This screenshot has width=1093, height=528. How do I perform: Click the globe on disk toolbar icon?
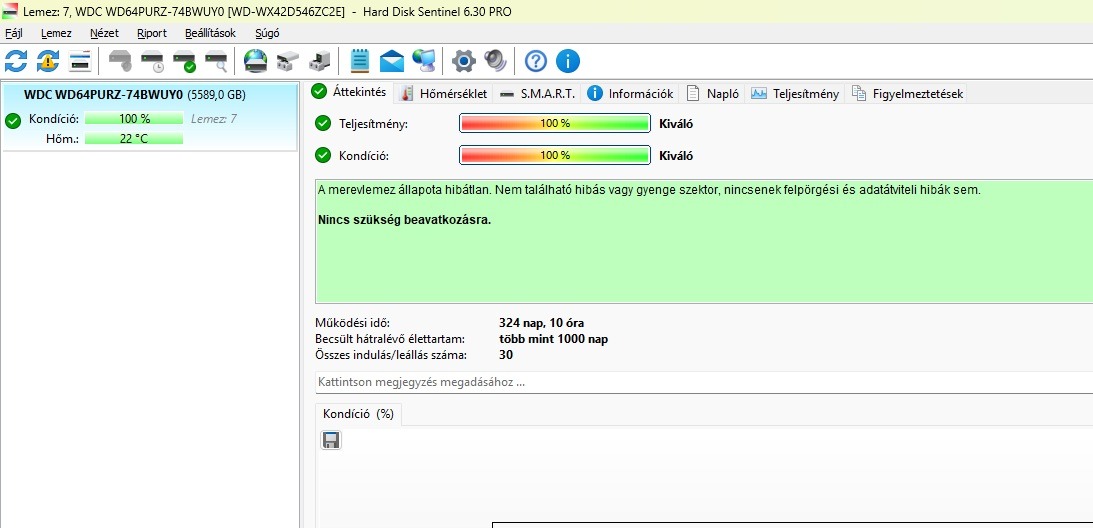pos(256,61)
